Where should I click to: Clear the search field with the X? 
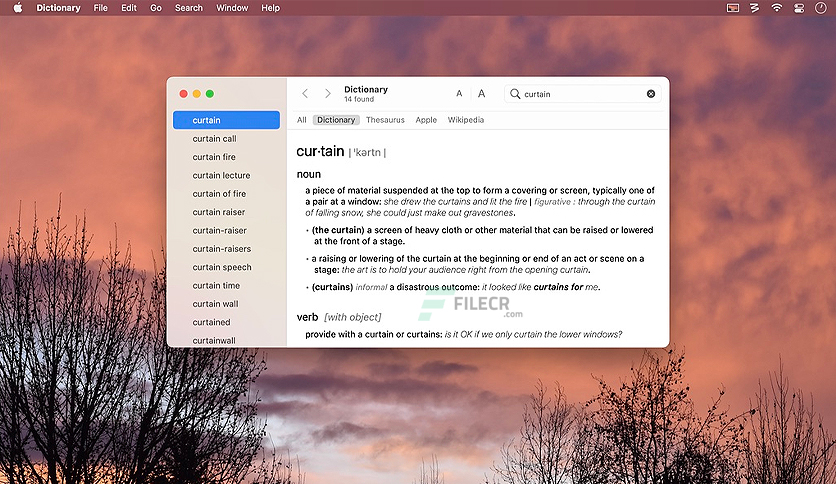651,94
